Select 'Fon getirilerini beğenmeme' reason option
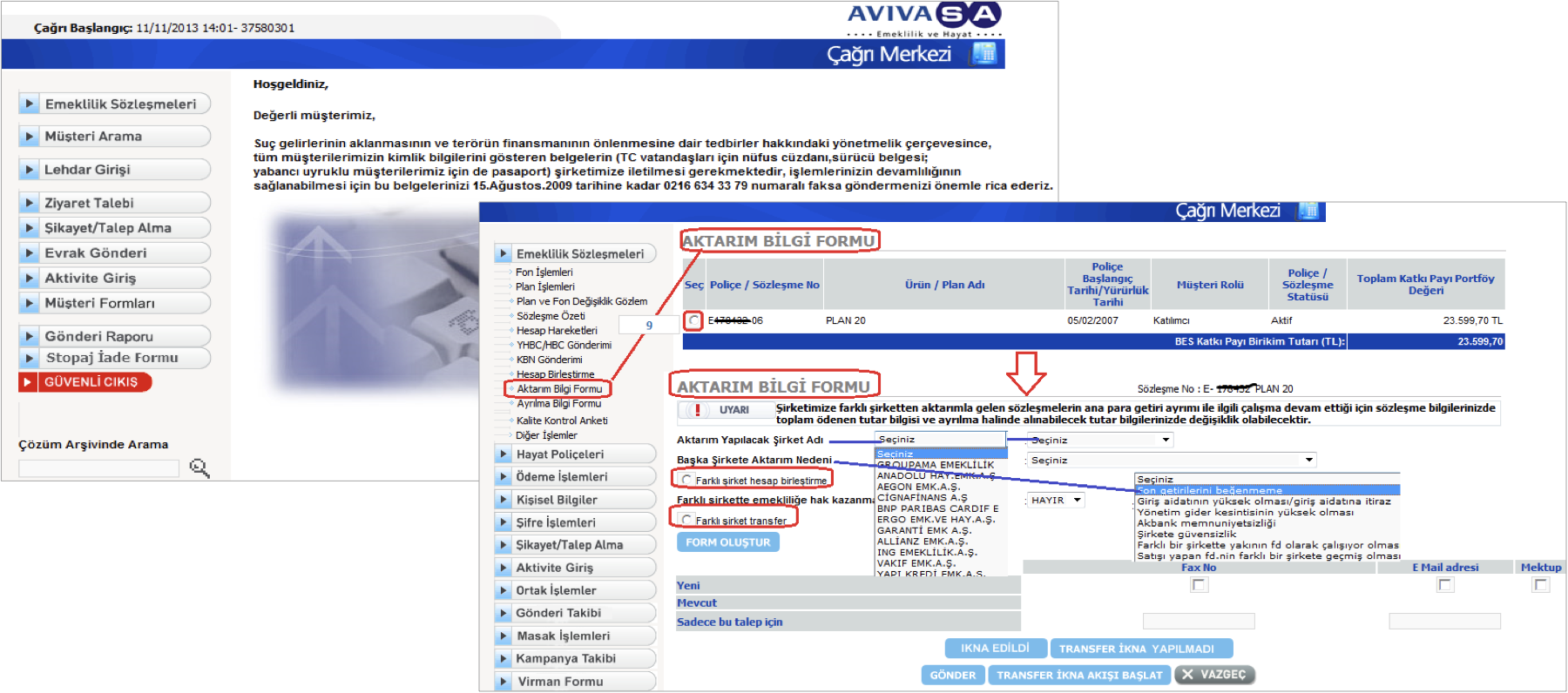This screenshot has width=1568, height=693. coord(1267,490)
